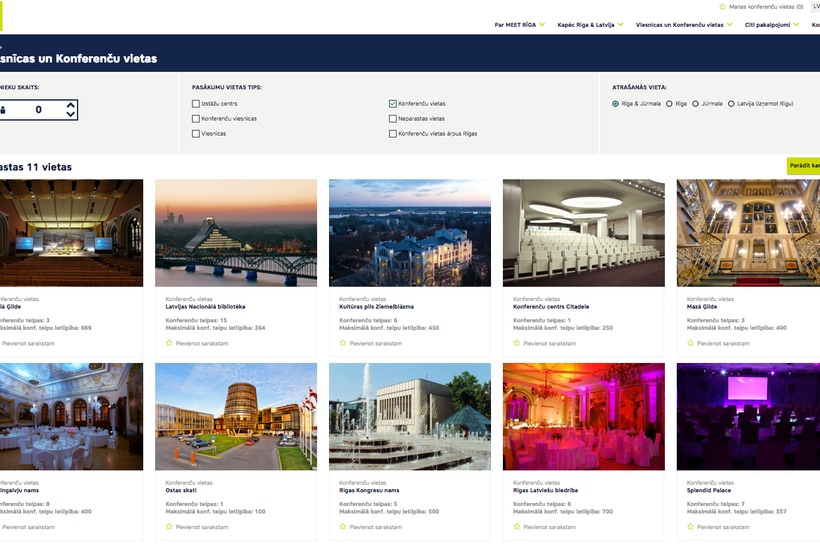Click the star icon under Splendid Palace
This screenshot has height=546, width=820.
pos(690,527)
